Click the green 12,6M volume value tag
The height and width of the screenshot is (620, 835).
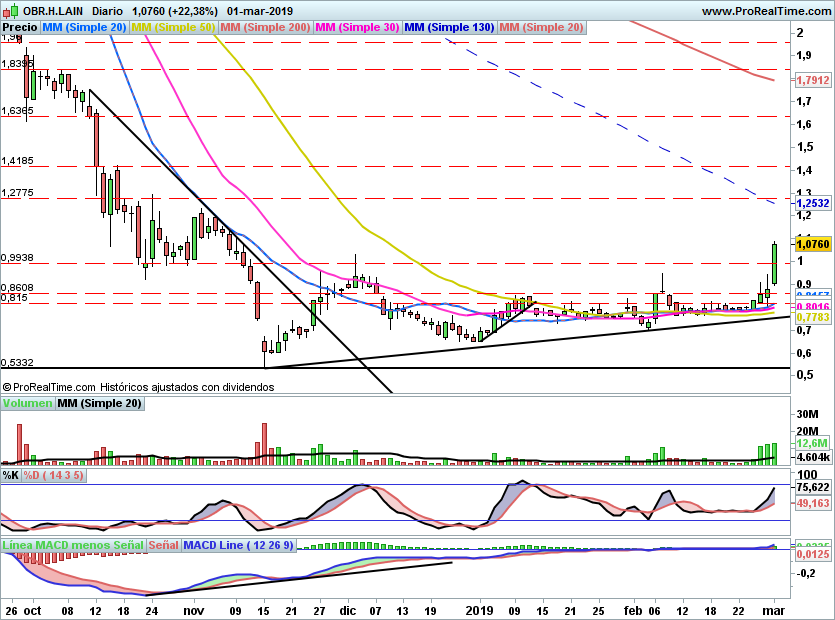click(x=811, y=443)
